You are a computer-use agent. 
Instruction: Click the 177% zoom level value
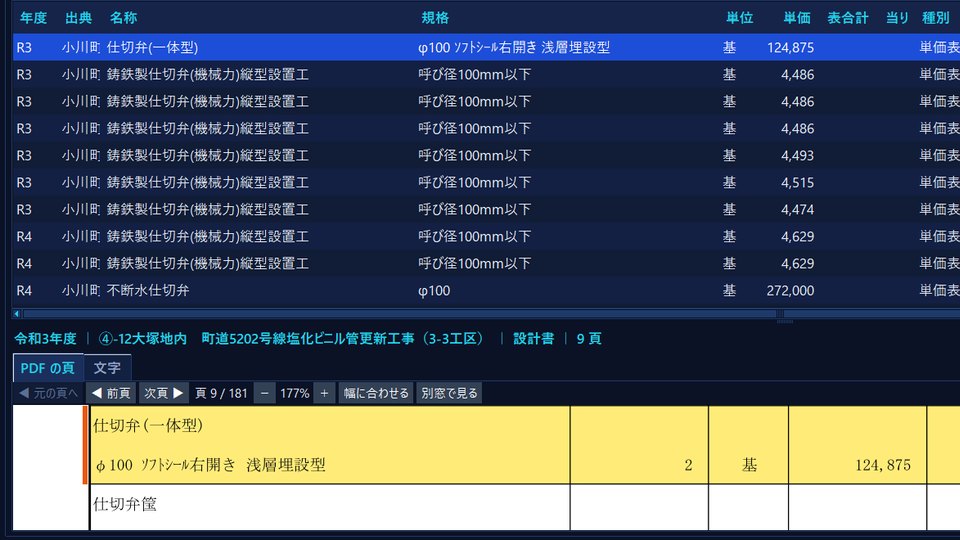294,393
